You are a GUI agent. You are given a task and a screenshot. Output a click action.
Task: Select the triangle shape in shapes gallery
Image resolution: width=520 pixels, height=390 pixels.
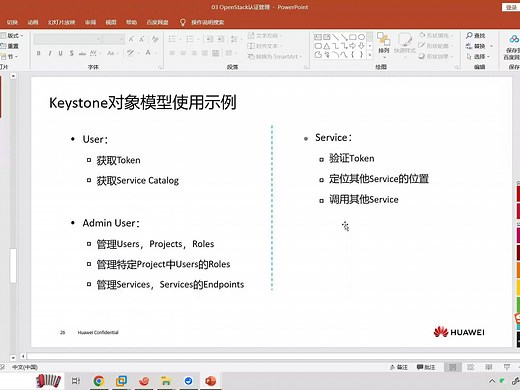pyautogui.click(x=327, y=46)
